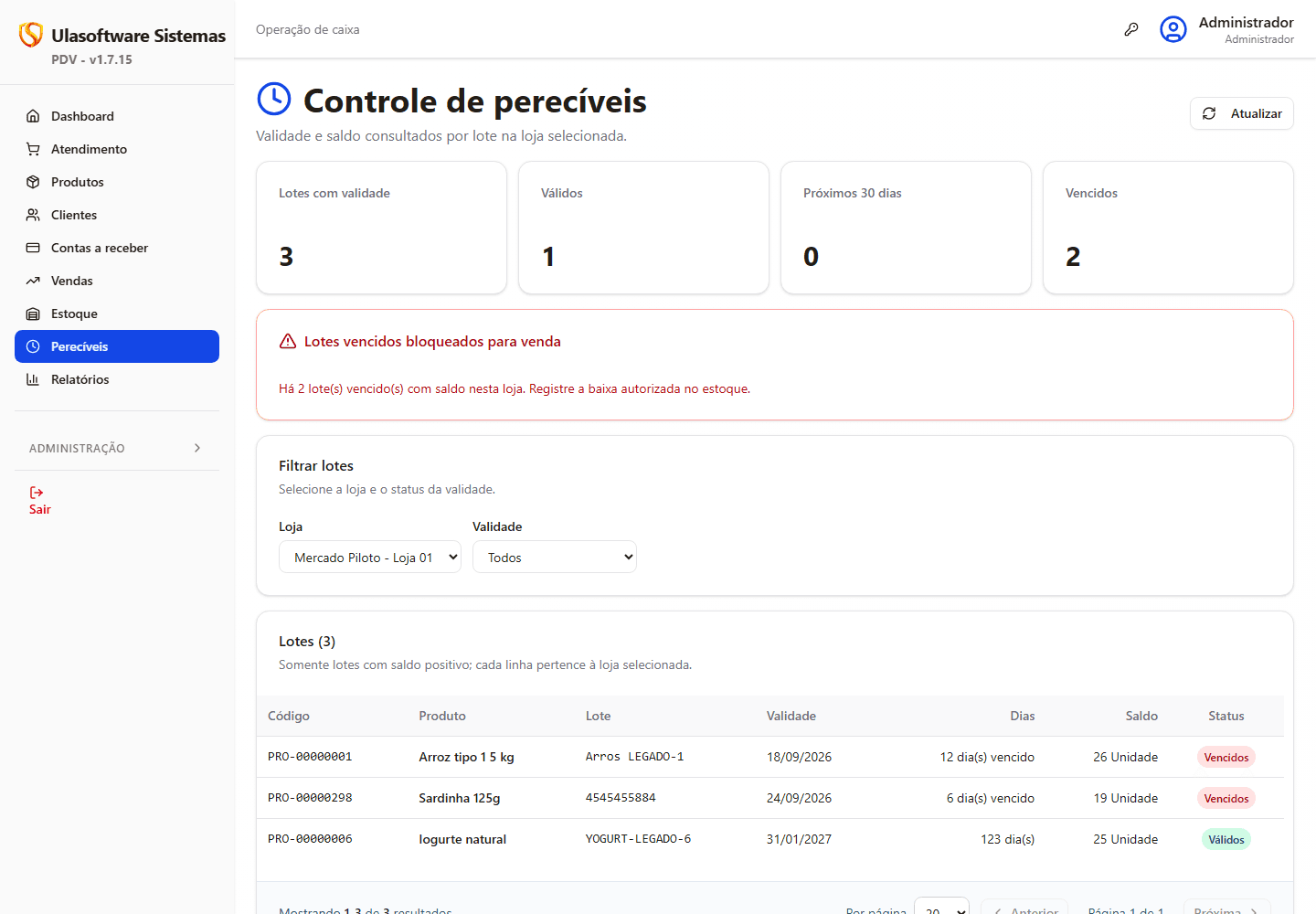Click the Estoque icon in sidebar
The height and width of the screenshot is (914, 1316).
pos(33,314)
